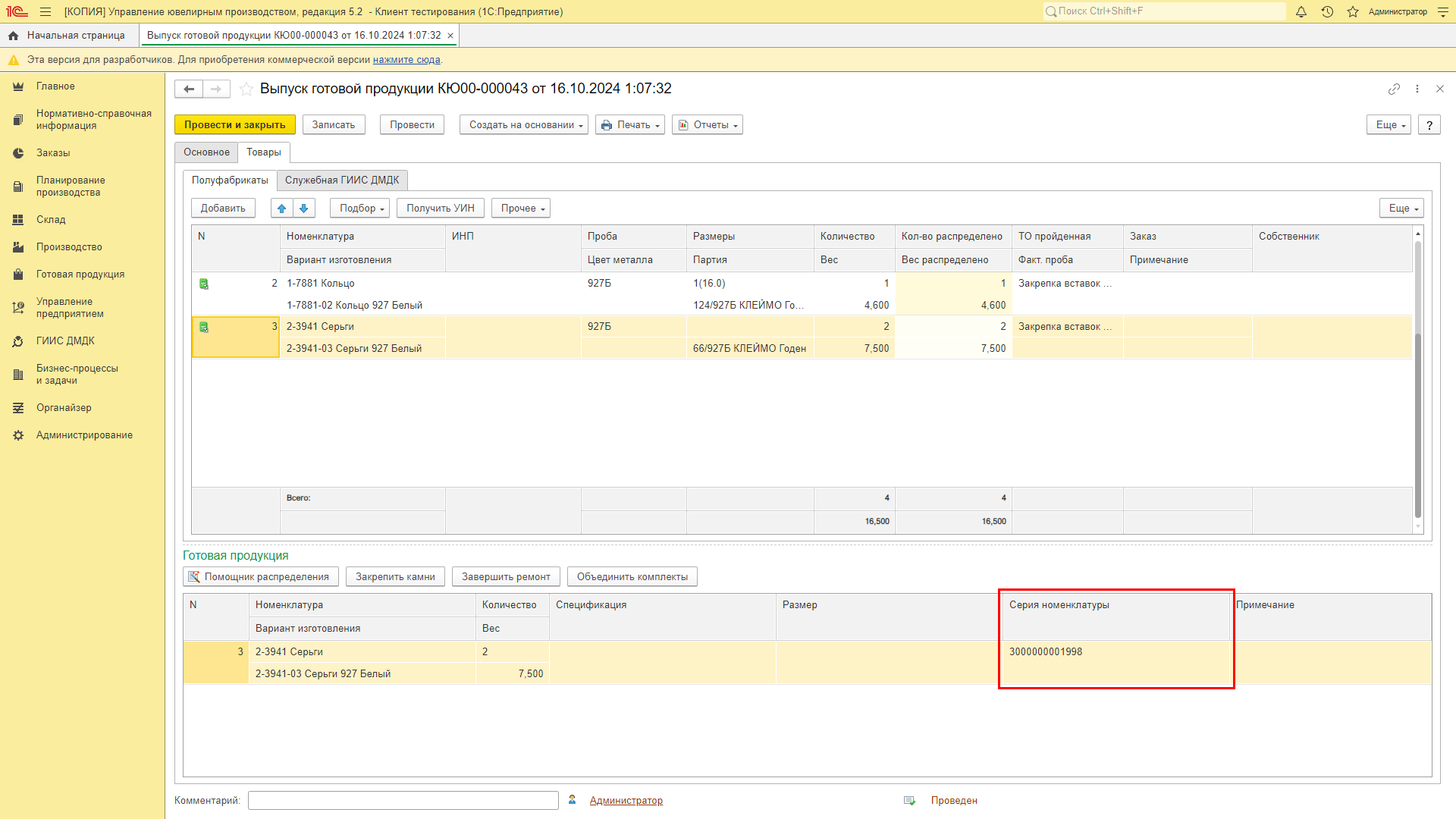Click the search field Поиск Ctrl+Shift+F
Screen dimensions: 1456x819
(x=1165, y=11)
